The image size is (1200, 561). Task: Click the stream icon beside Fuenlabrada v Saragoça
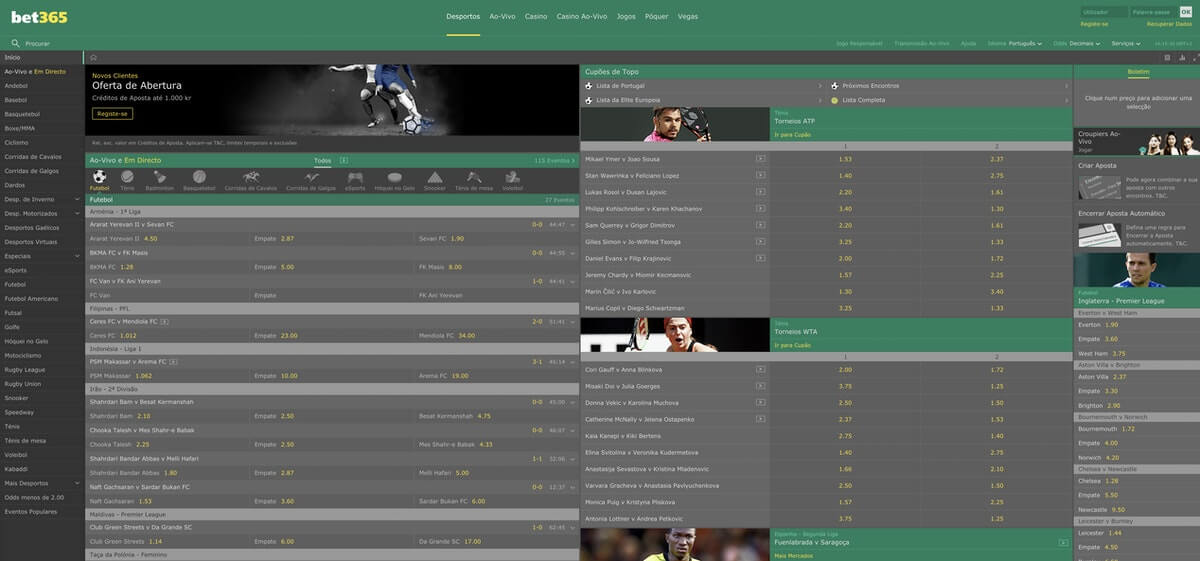[x=1063, y=542]
